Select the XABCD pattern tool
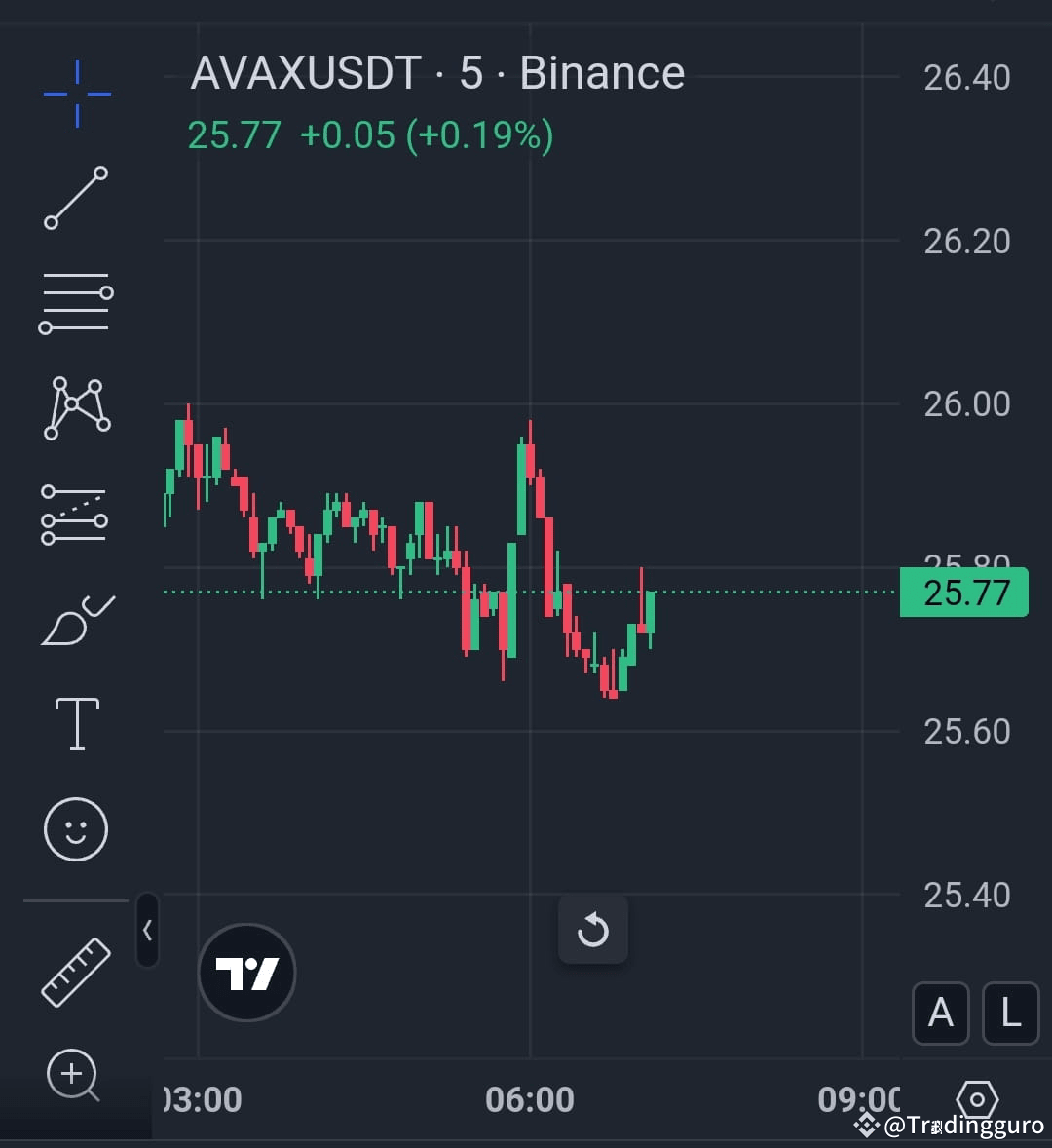Screen dimensions: 1052x1148 tap(76, 407)
